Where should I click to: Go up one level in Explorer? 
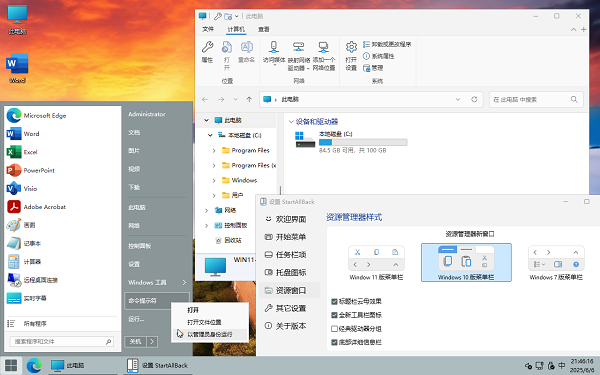pos(249,99)
